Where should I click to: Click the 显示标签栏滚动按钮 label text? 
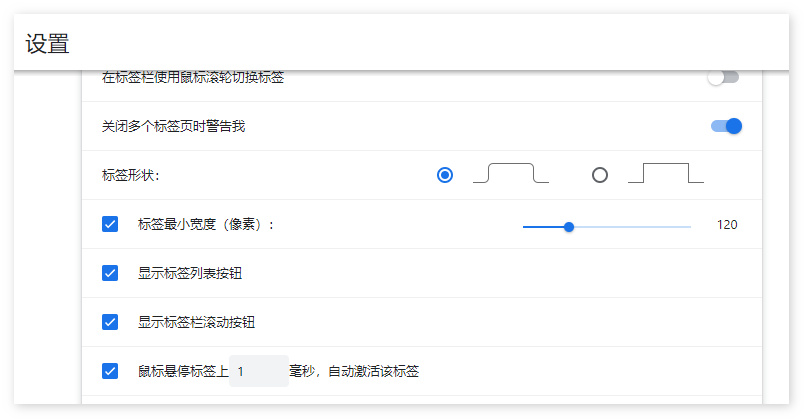(x=195, y=322)
